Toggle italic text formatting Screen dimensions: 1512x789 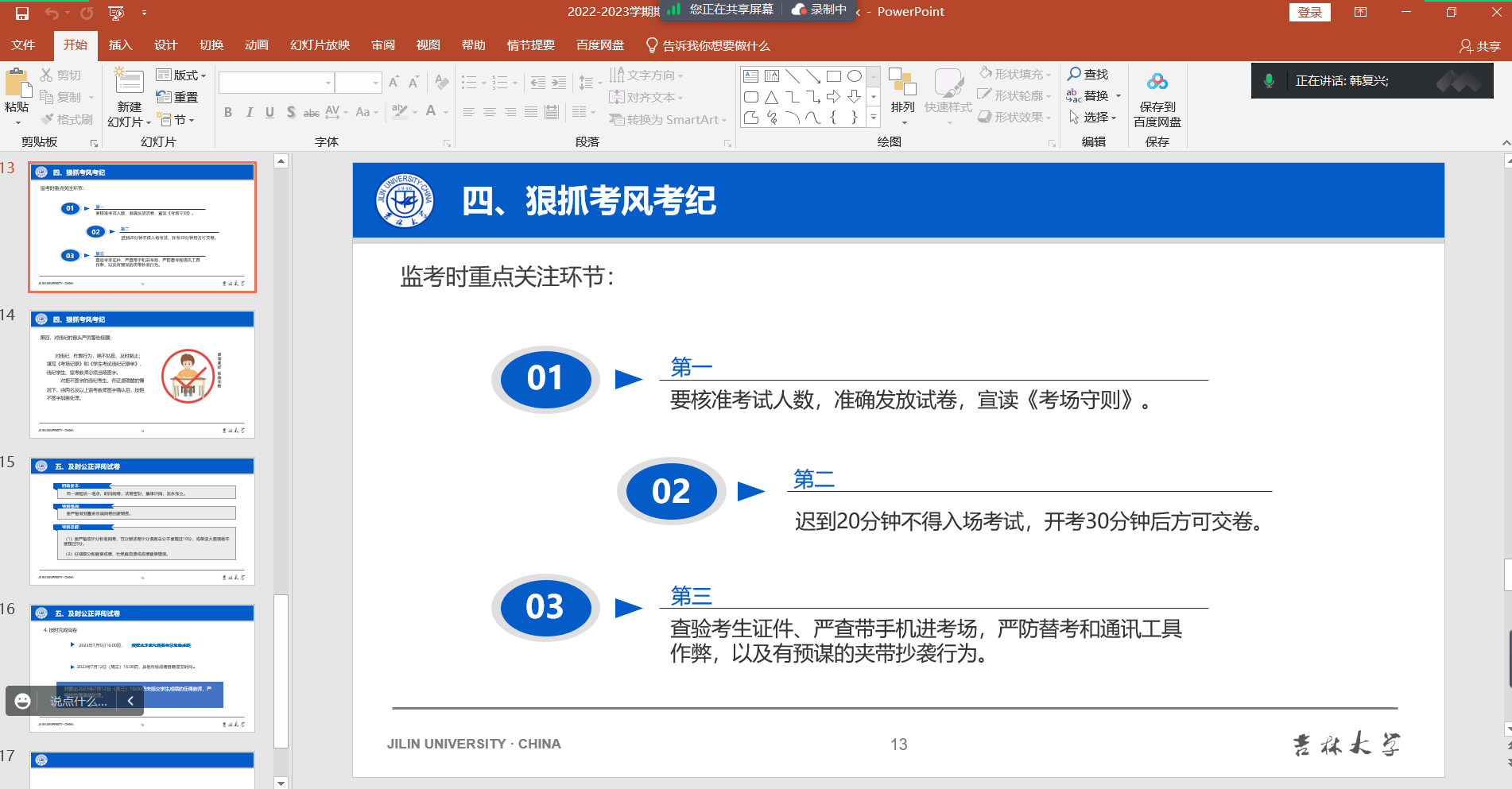pyautogui.click(x=249, y=112)
